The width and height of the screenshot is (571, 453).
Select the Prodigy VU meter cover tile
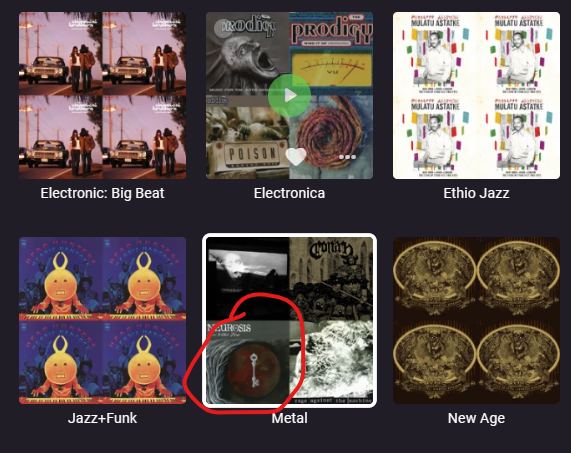(331, 54)
